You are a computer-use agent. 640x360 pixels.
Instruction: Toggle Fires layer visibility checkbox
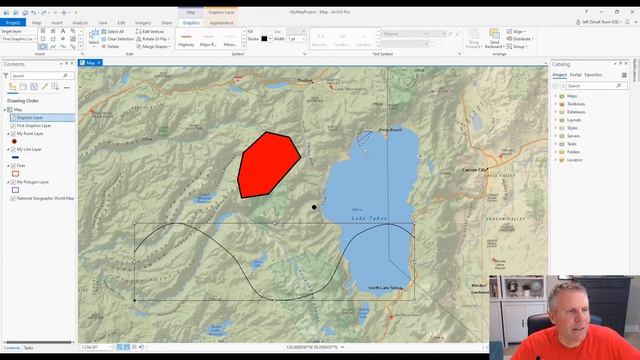(x=13, y=166)
